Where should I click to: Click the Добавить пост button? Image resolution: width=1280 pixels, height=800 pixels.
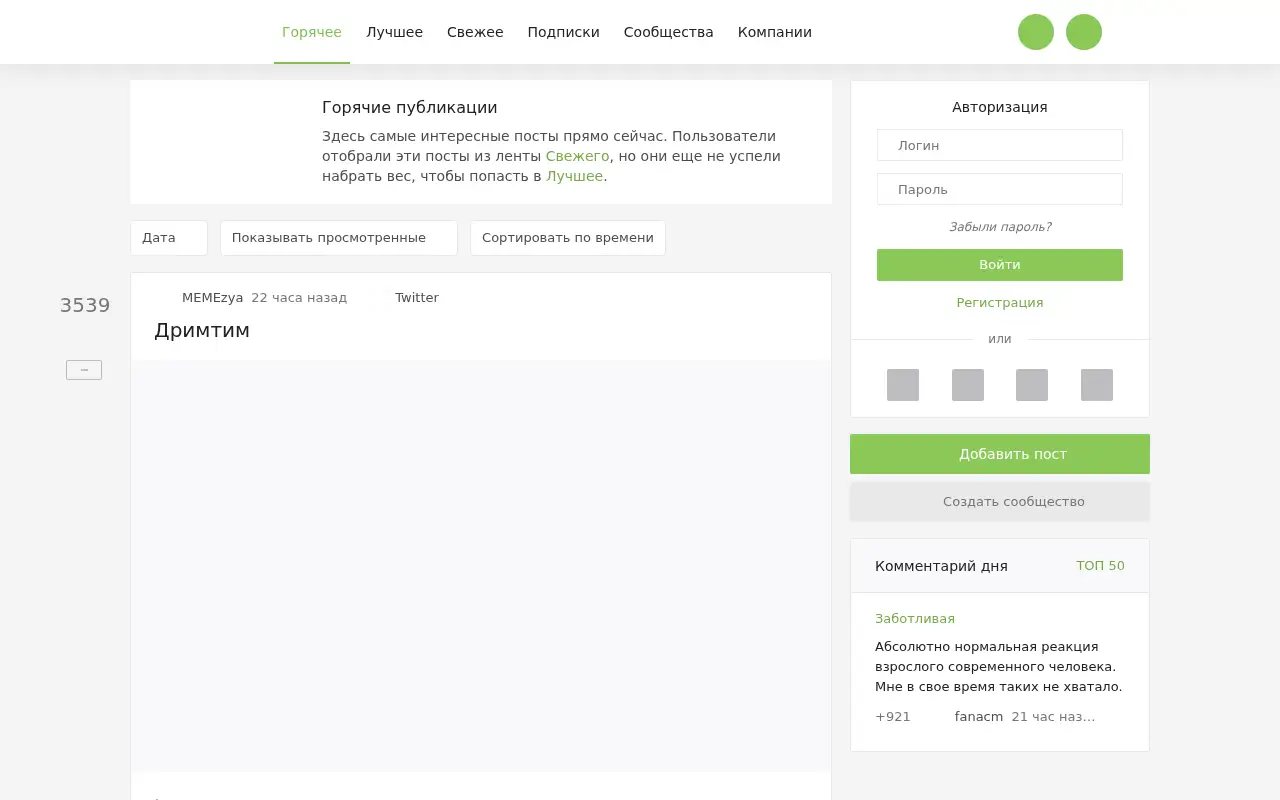1000,454
